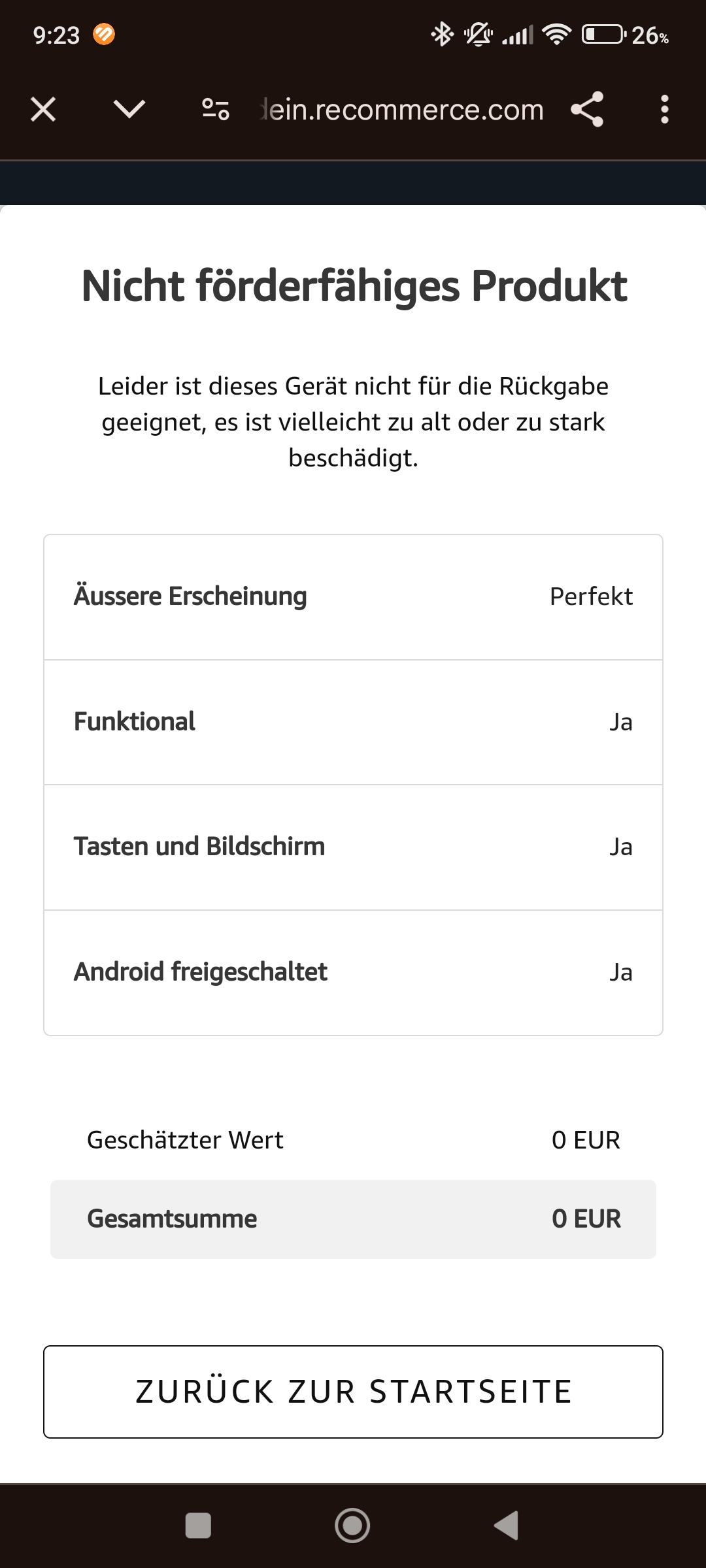This screenshot has width=706, height=1568.
Task: Tap the Bluetooth status icon
Action: point(442,34)
